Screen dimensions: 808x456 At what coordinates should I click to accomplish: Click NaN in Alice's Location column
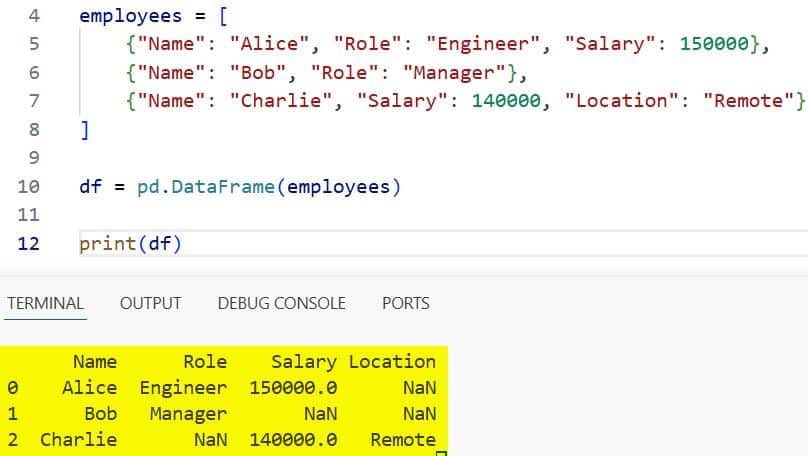[x=420, y=387]
